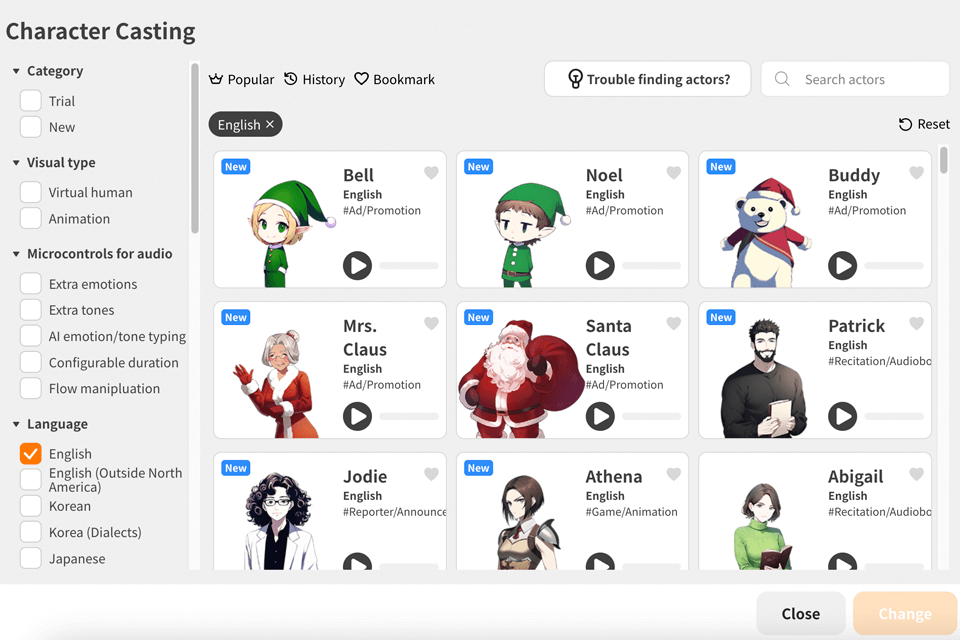Bookmark Athena with the heart icon

(673, 474)
